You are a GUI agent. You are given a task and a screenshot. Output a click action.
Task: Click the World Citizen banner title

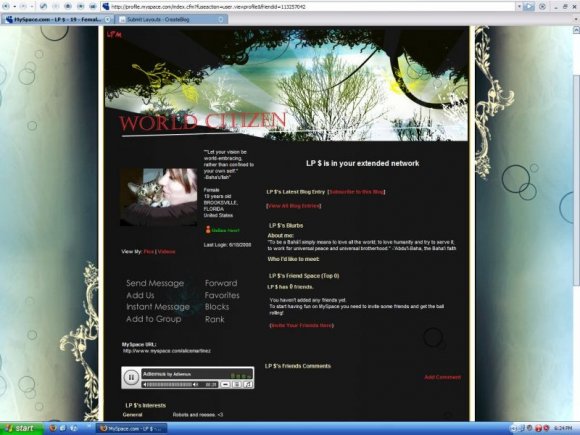(x=202, y=122)
